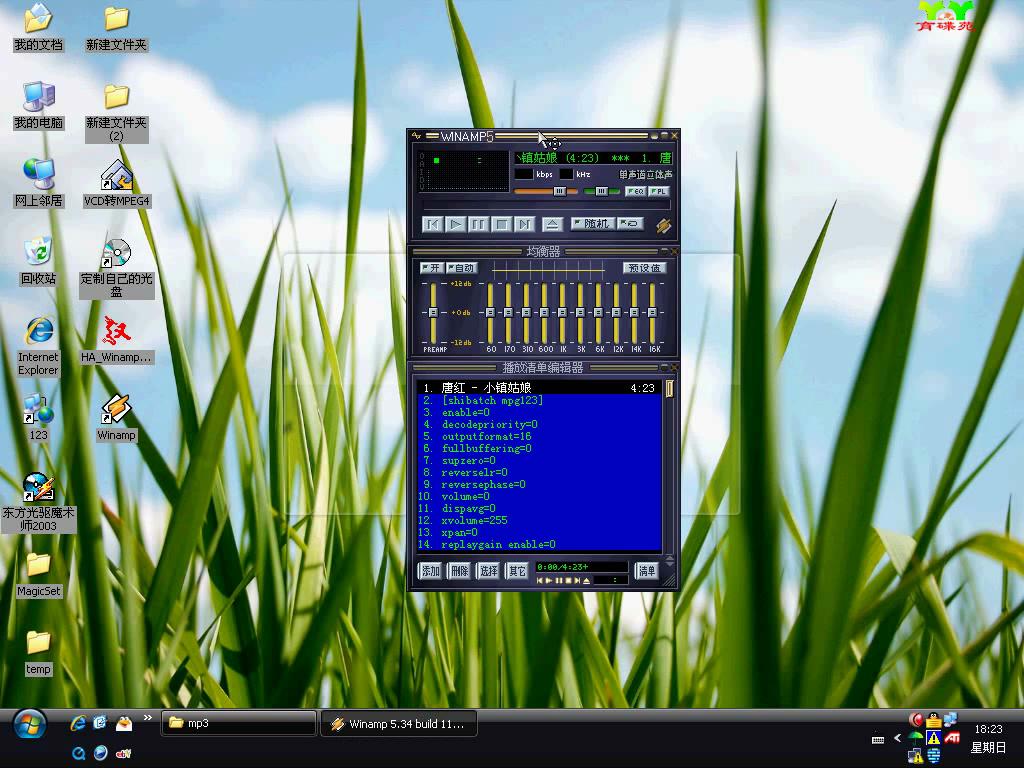Click the PREAMP slider handle
This screenshot has width=1024, height=768.
coord(433,313)
